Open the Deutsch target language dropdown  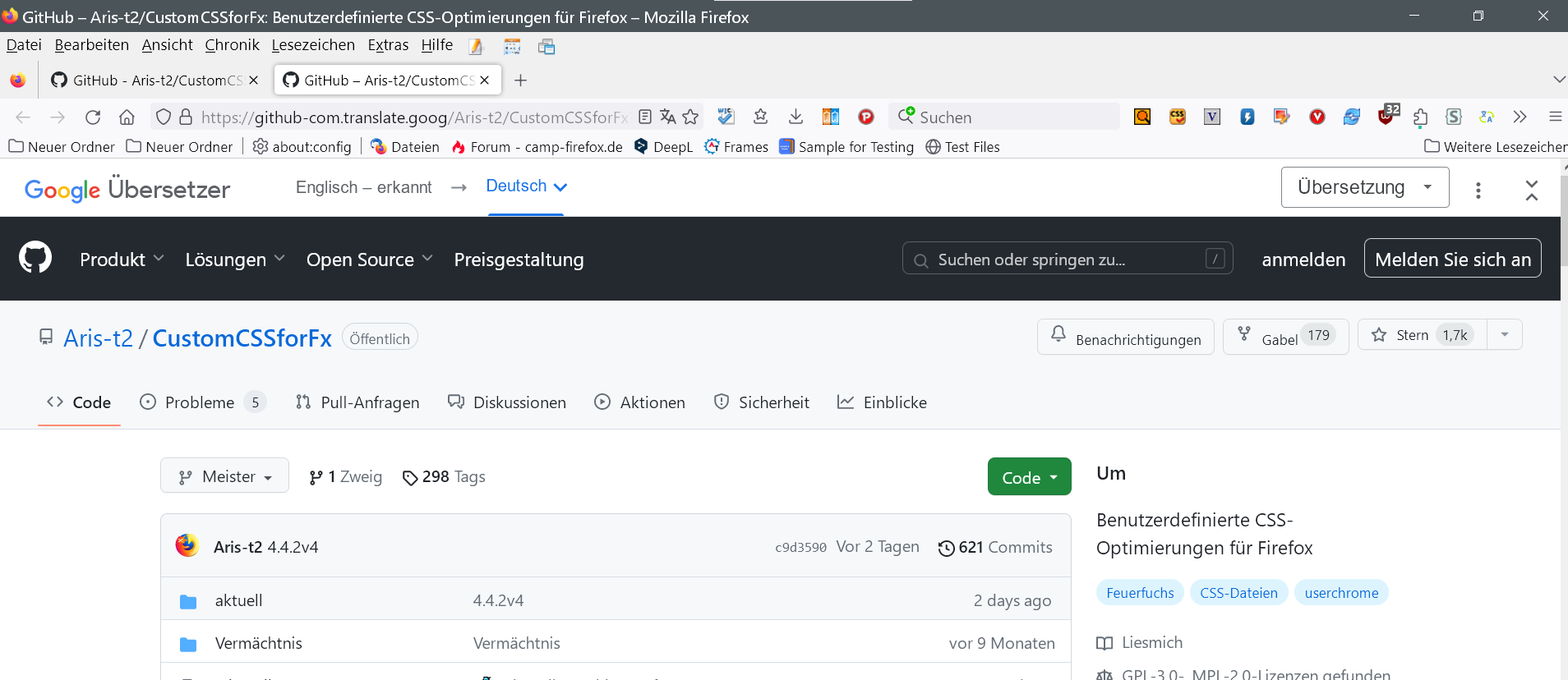526,186
